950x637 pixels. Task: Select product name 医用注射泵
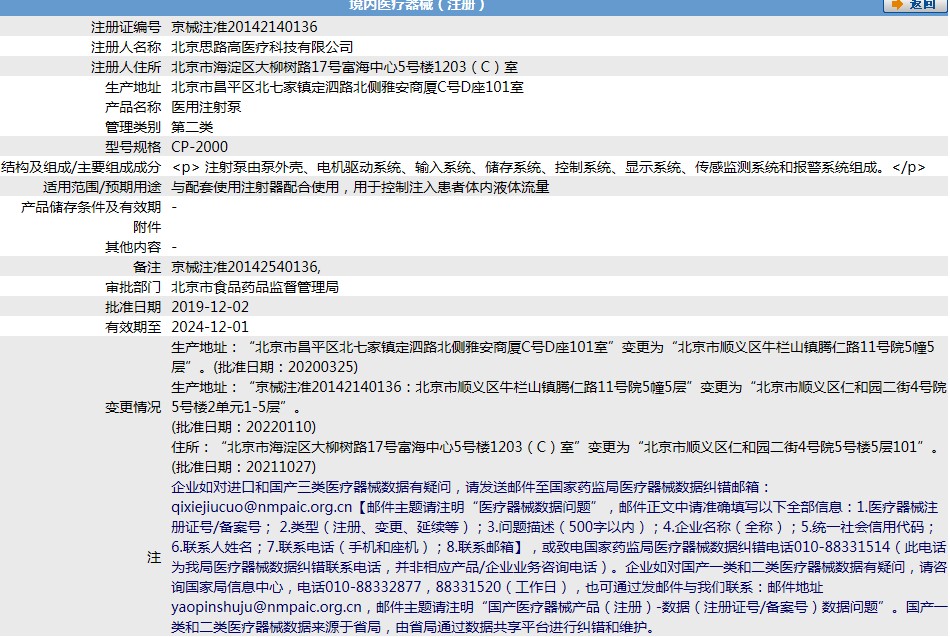click(207, 107)
